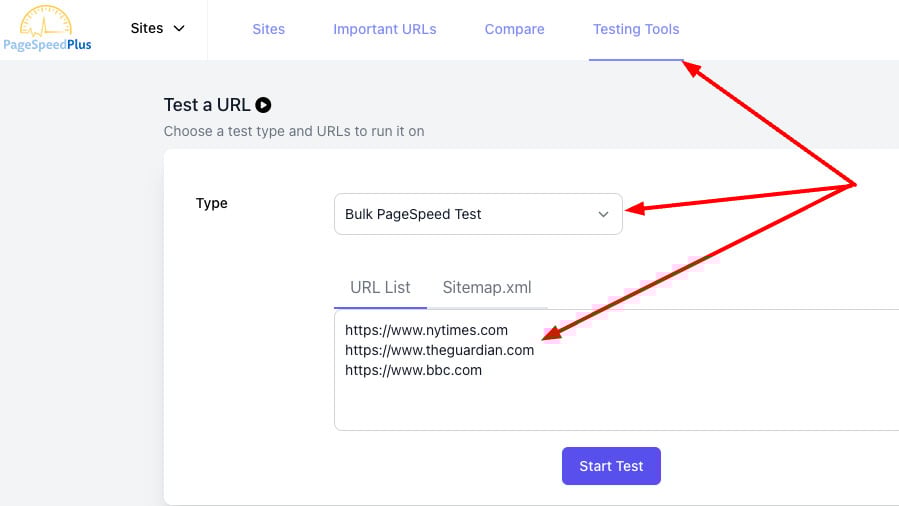The image size is (899, 506).
Task: Open the Important URLs tab
Action: [384, 29]
